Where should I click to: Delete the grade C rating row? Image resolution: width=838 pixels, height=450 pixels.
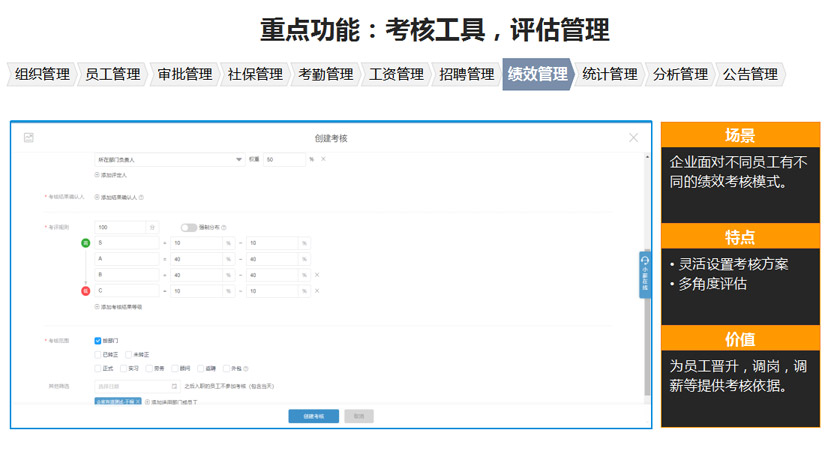317,291
